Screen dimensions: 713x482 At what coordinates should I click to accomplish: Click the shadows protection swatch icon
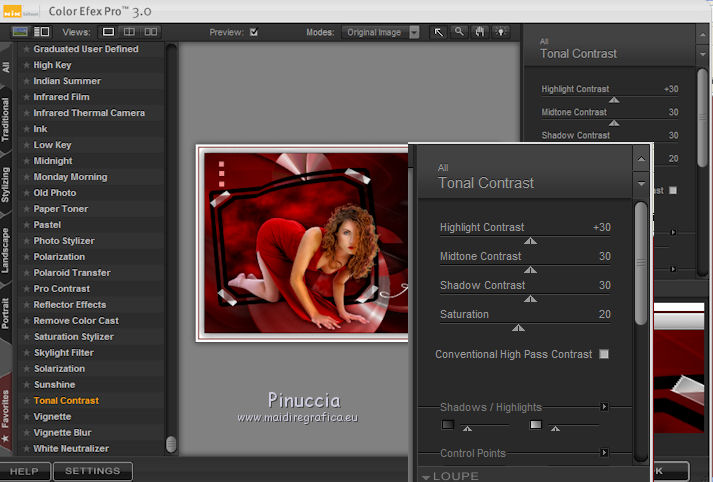(x=448, y=425)
